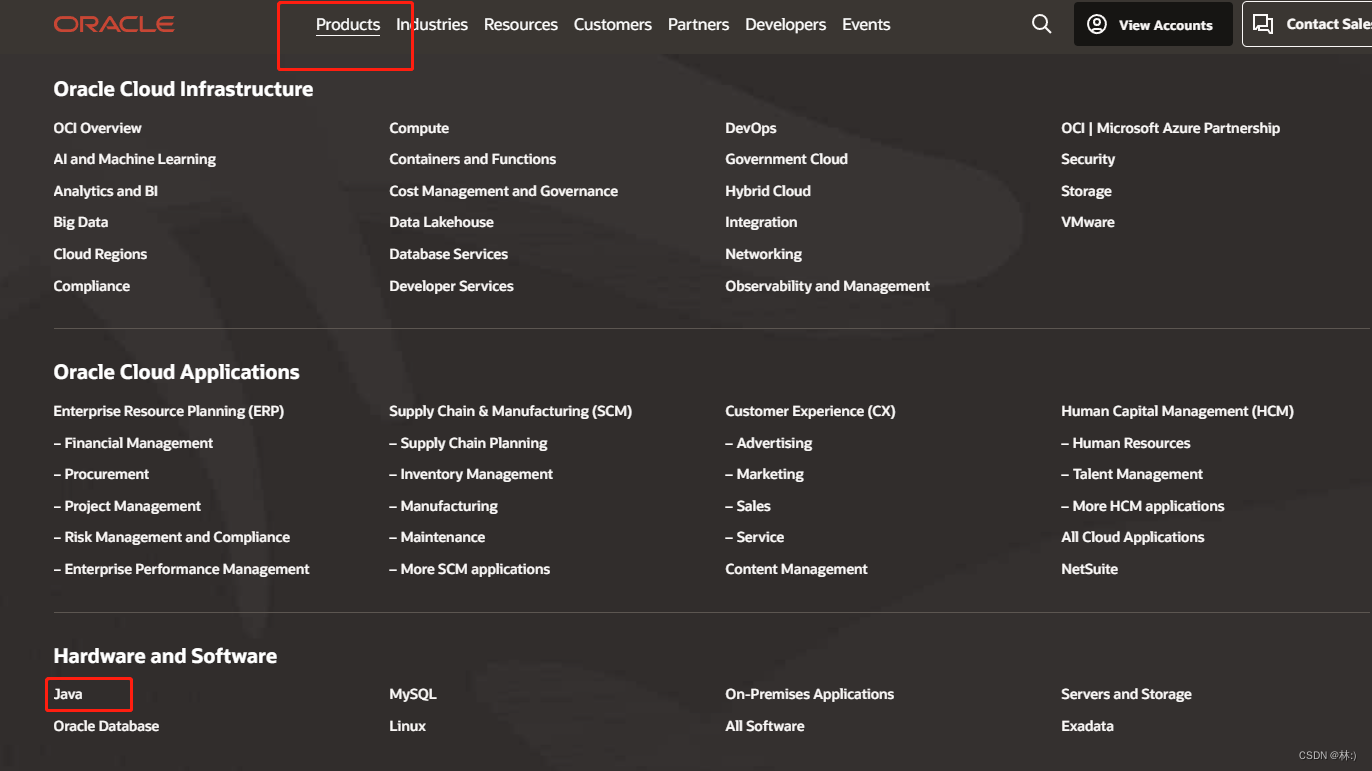The height and width of the screenshot is (771, 1372).
Task: Open the Security link
Action: pos(1088,159)
